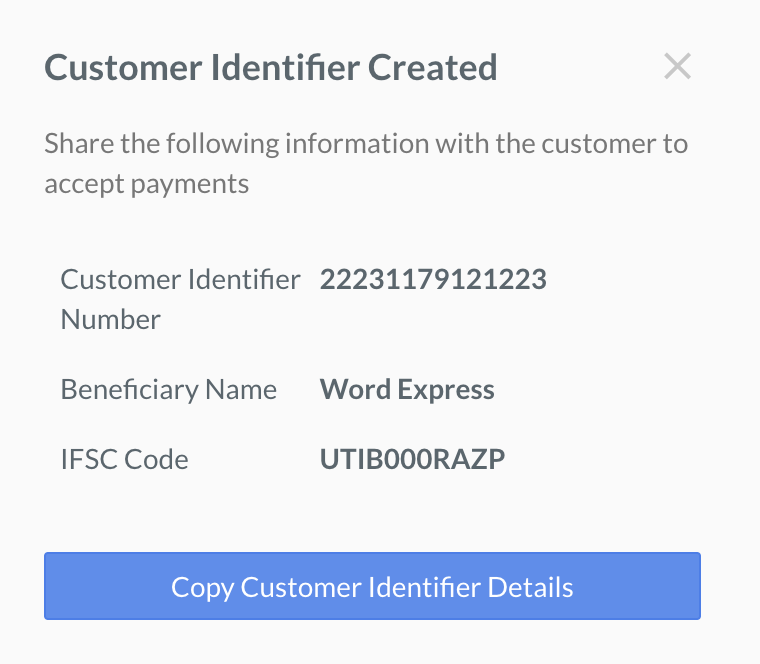Click the Customer Identifier label text
Image resolution: width=760 pixels, height=664 pixels.
point(180,280)
